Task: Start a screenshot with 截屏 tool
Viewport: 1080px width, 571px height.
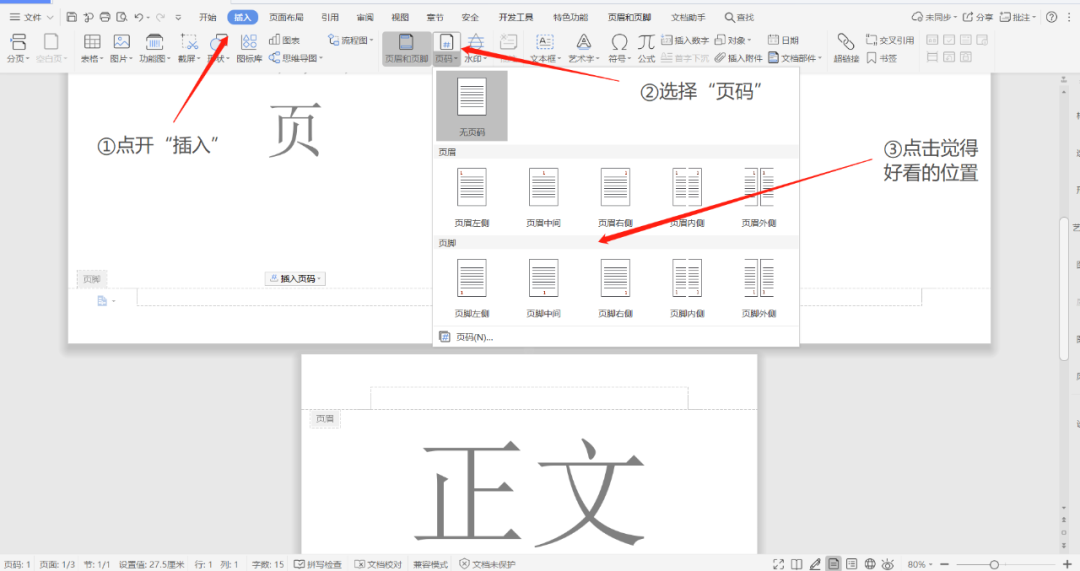Action: pos(189,48)
